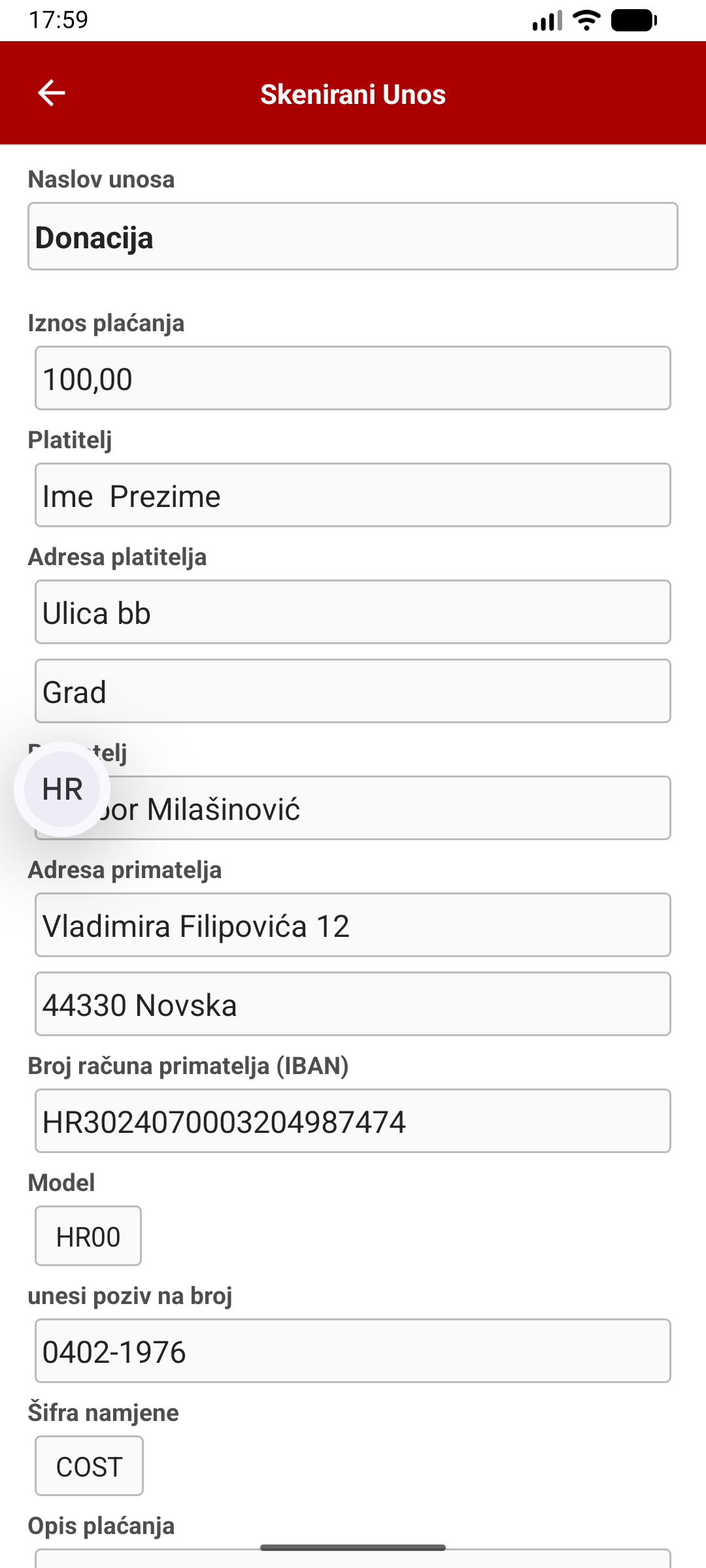Tap the back arrow in header

[x=51, y=93]
